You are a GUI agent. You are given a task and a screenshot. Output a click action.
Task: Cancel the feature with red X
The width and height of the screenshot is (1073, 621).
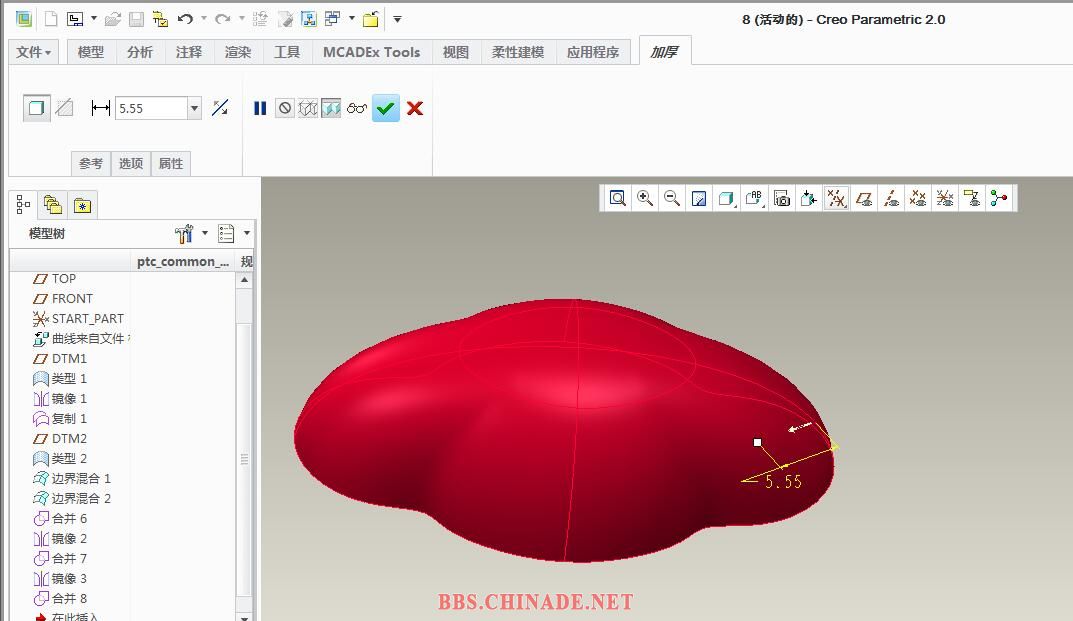click(415, 108)
